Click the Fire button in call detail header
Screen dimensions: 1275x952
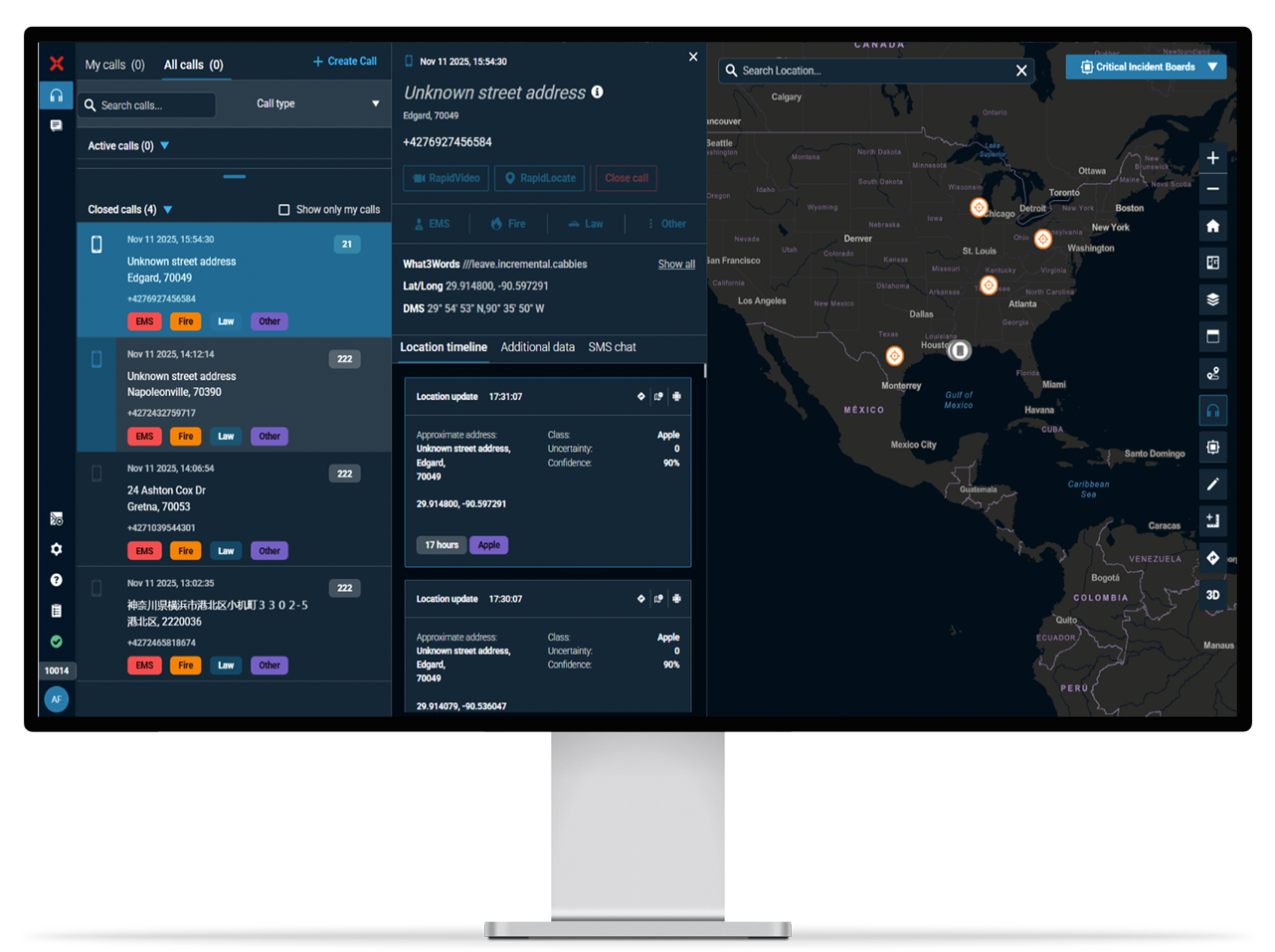pyautogui.click(x=508, y=224)
